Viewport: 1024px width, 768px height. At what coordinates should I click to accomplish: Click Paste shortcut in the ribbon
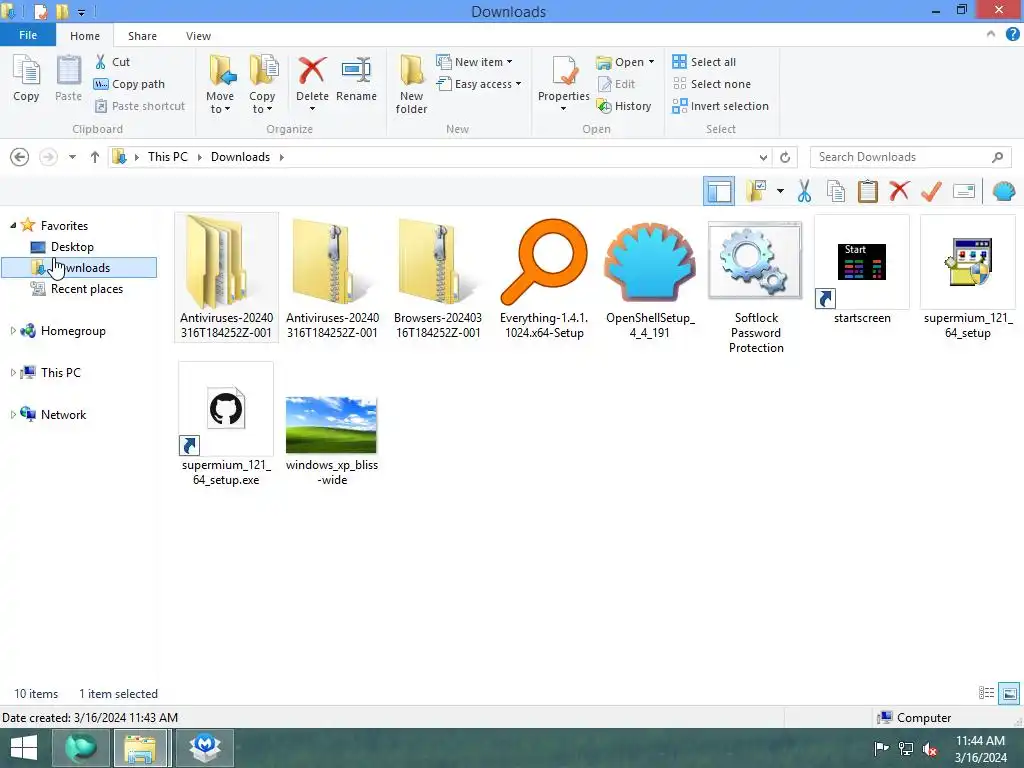(x=140, y=106)
